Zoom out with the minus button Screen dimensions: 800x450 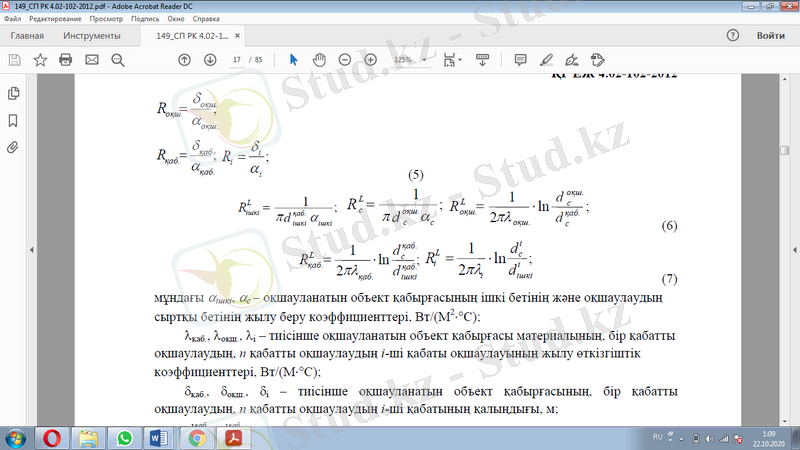coord(345,60)
